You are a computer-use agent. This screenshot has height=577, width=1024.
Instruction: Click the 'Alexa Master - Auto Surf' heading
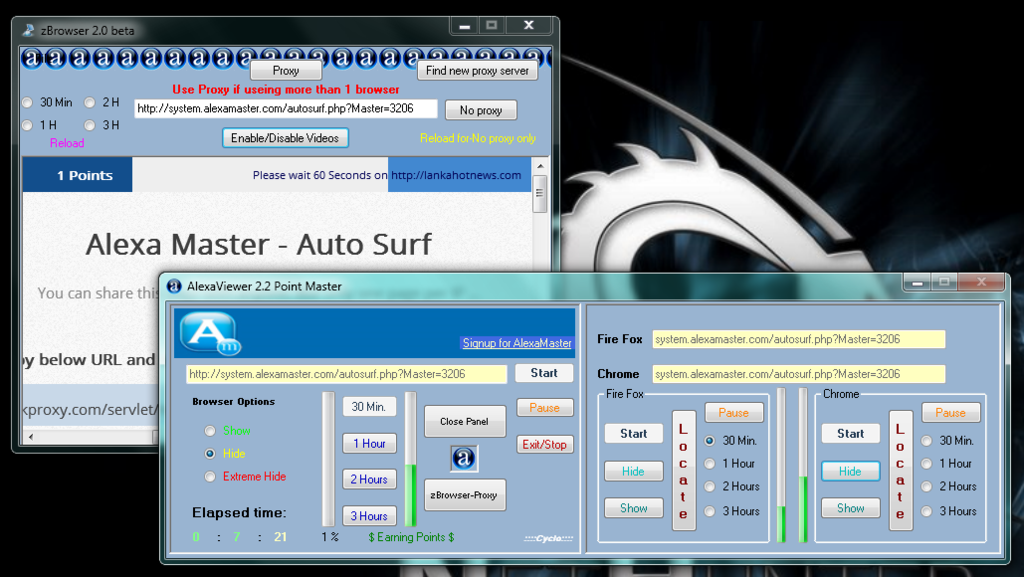click(x=259, y=245)
